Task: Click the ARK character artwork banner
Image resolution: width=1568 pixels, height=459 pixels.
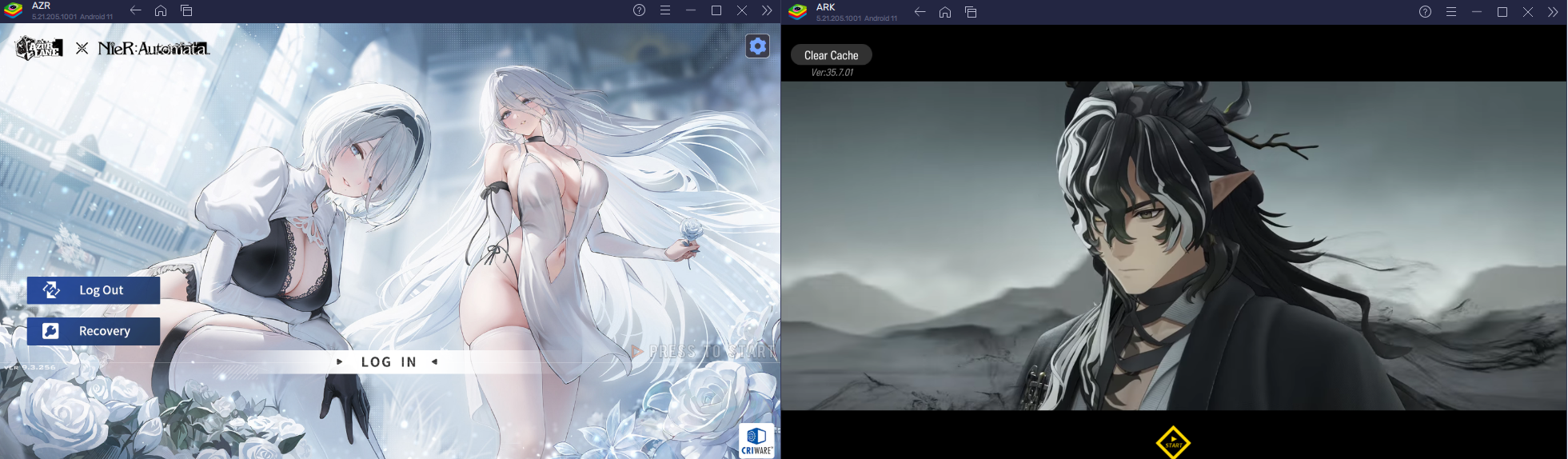Action: [1174, 245]
